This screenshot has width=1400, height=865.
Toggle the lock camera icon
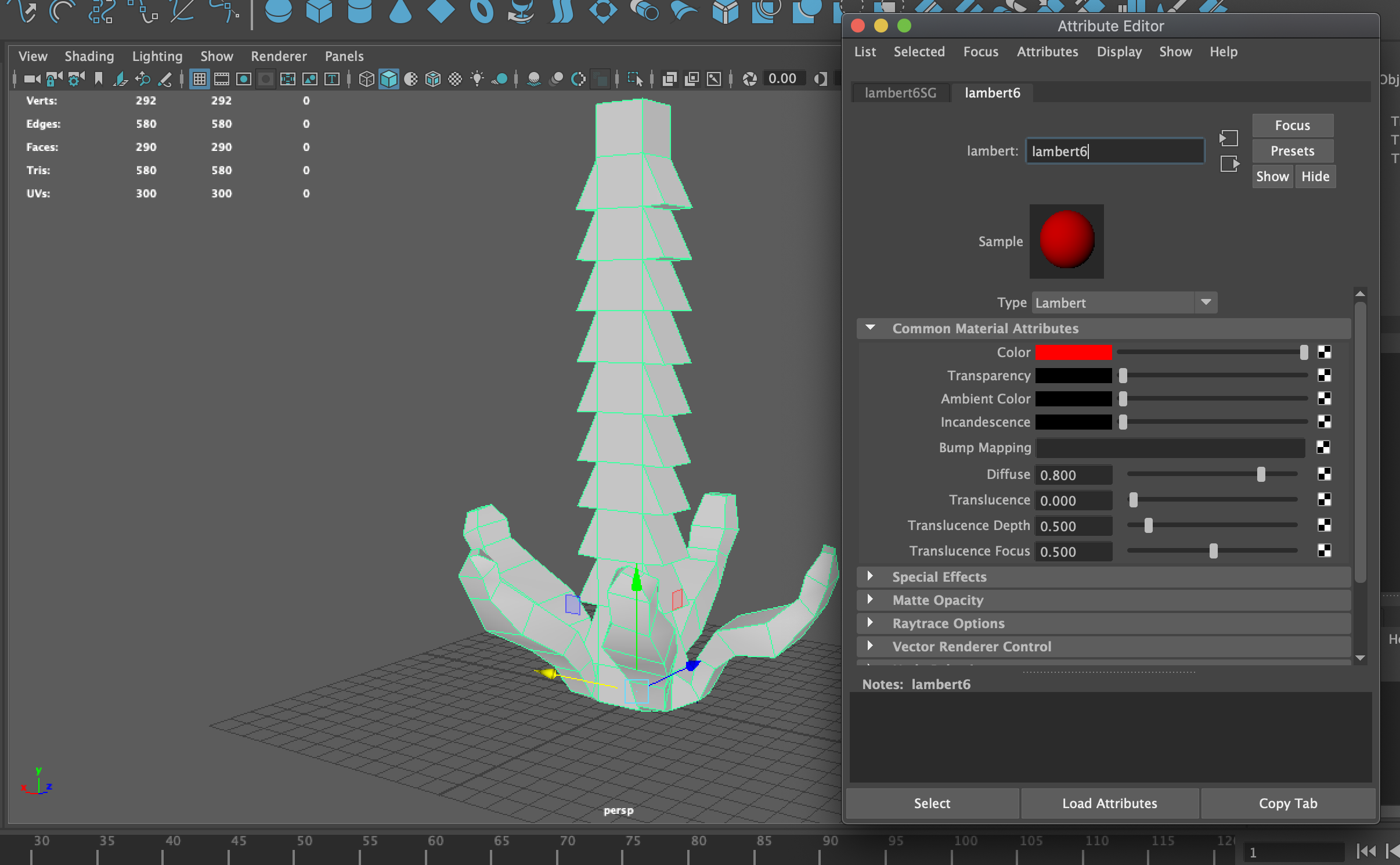[x=53, y=79]
